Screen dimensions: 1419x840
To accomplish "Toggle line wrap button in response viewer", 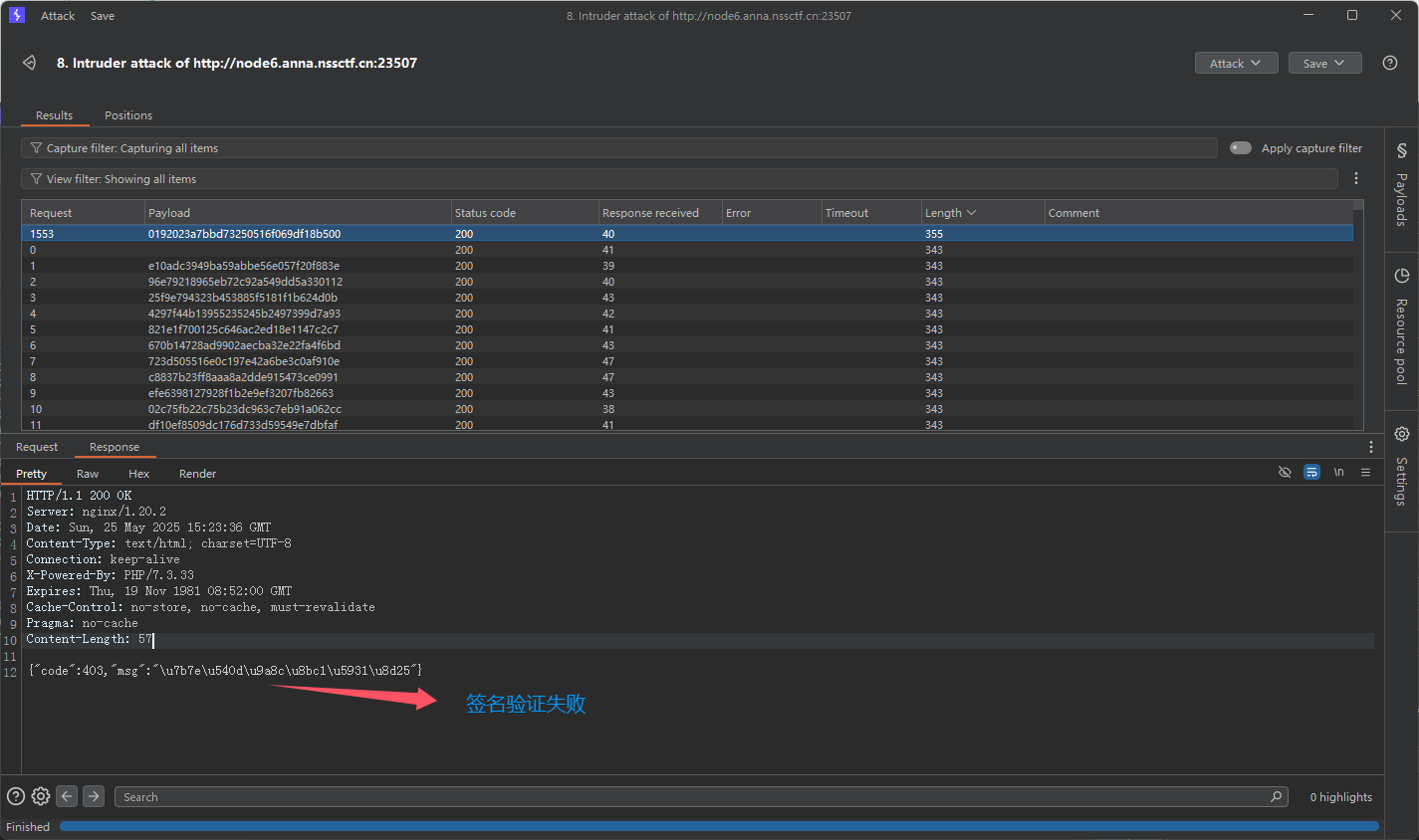I will (1311, 472).
